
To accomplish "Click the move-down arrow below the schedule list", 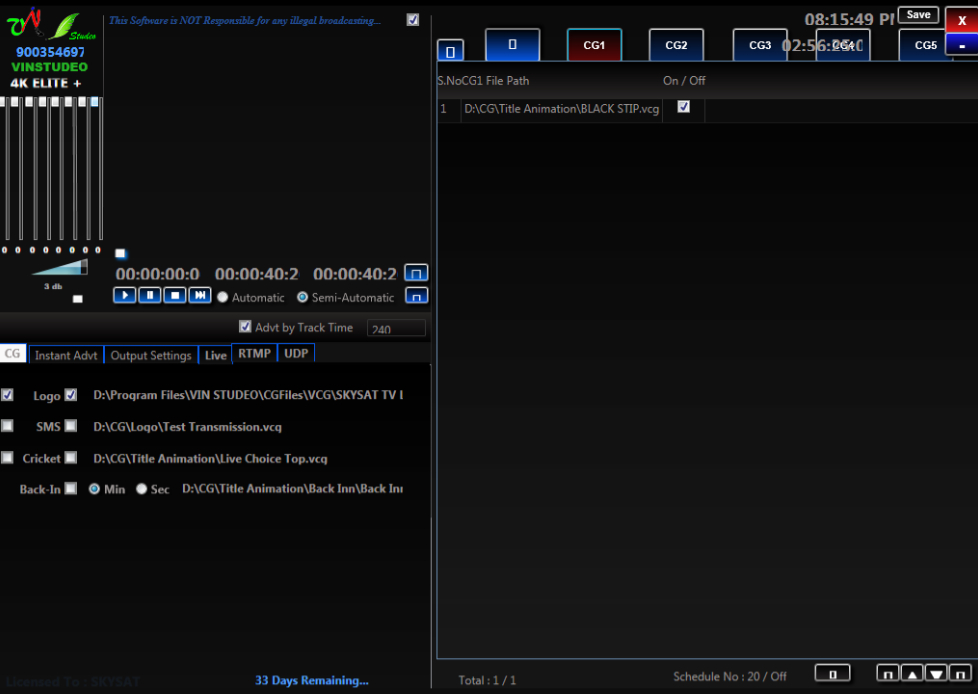I will (x=936, y=674).
